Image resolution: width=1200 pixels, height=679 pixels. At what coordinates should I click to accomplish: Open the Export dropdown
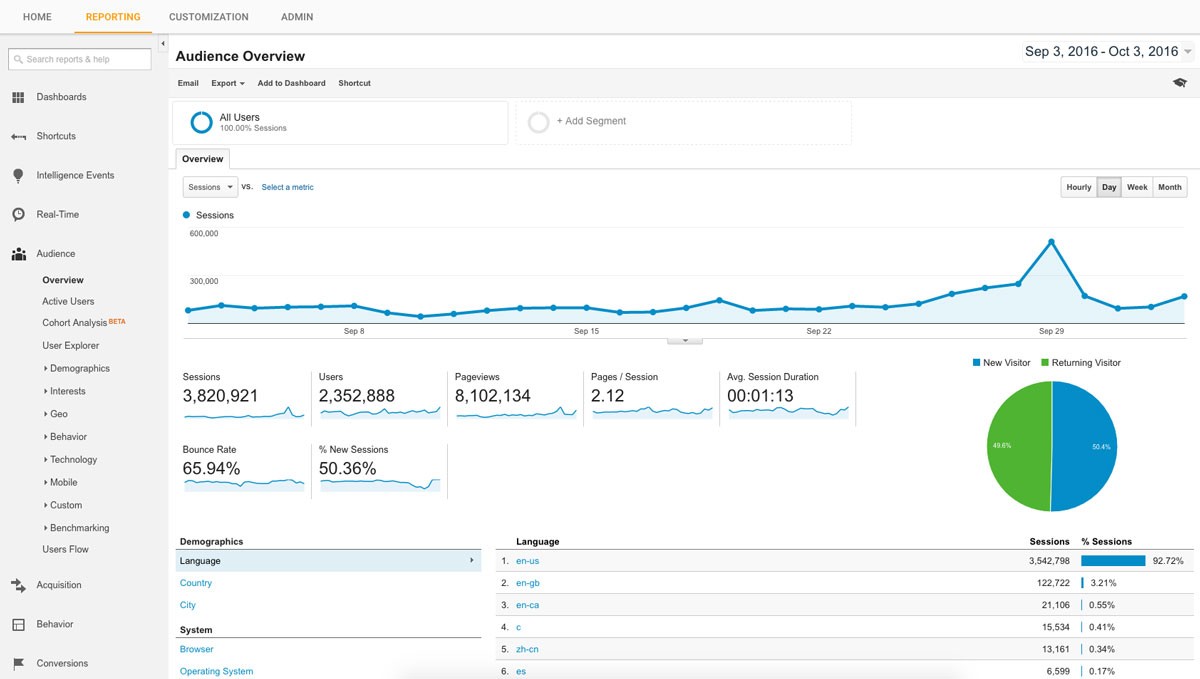point(227,83)
